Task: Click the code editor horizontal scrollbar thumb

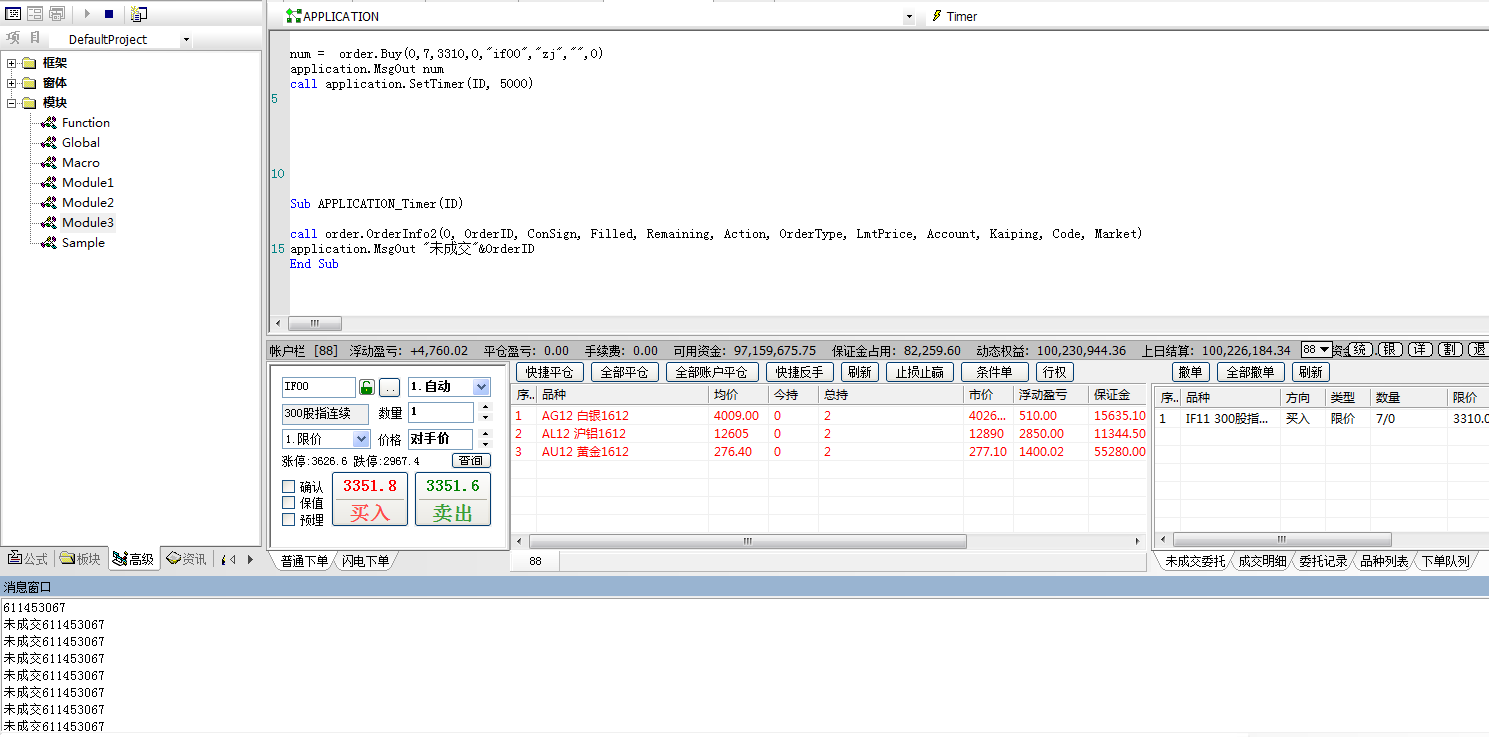Action: coord(315,324)
